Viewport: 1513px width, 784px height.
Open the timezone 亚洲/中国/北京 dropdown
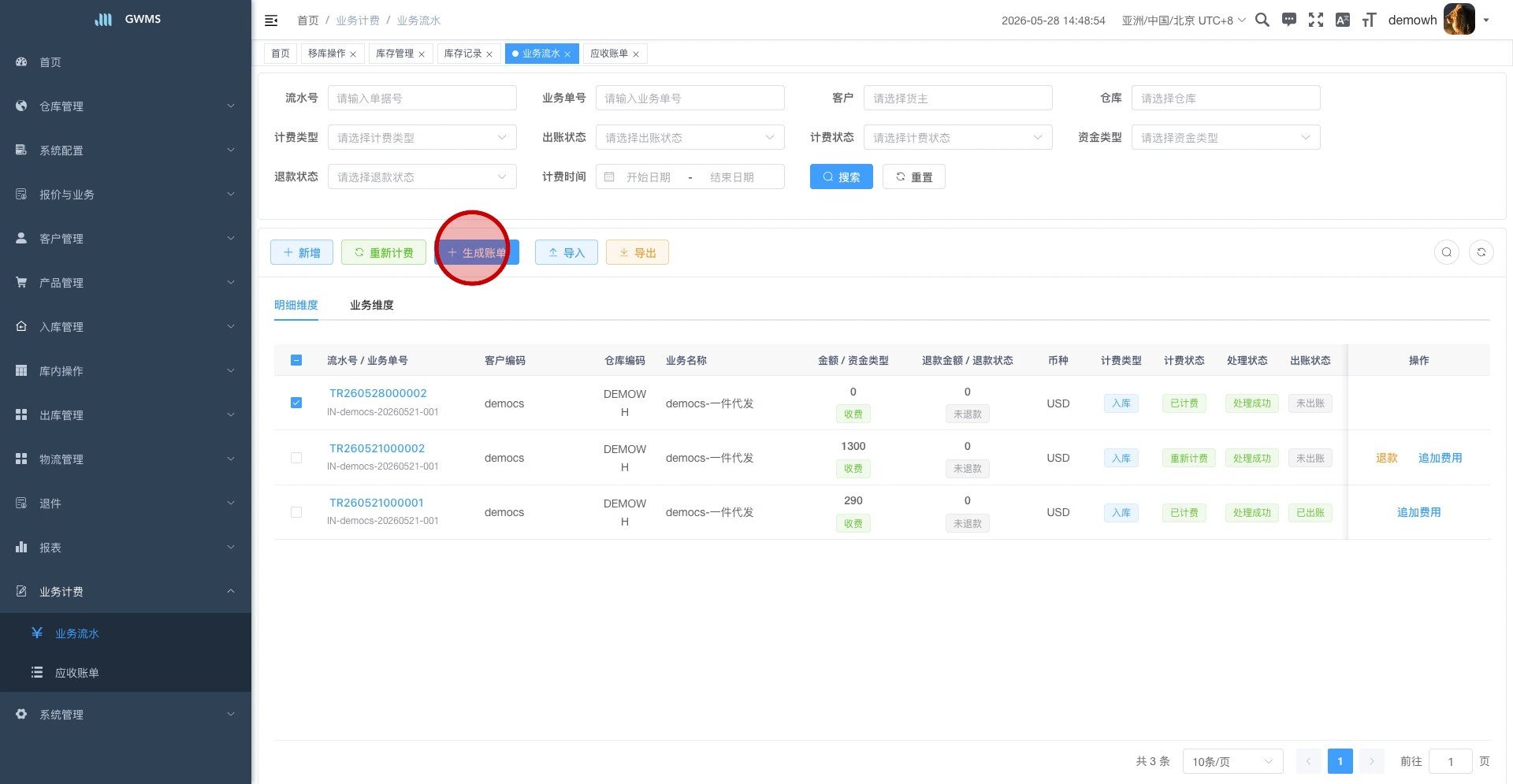click(x=1184, y=20)
